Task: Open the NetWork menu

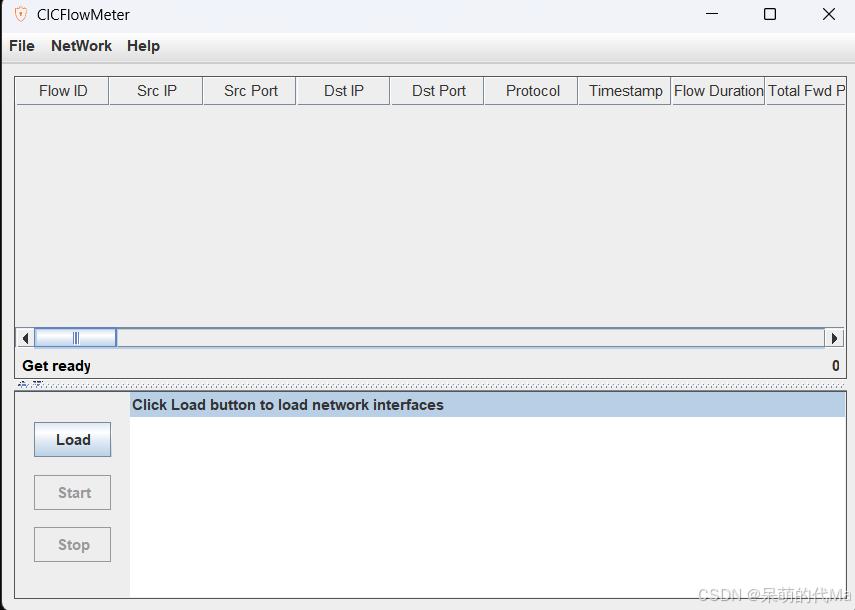Action: point(81,46)
